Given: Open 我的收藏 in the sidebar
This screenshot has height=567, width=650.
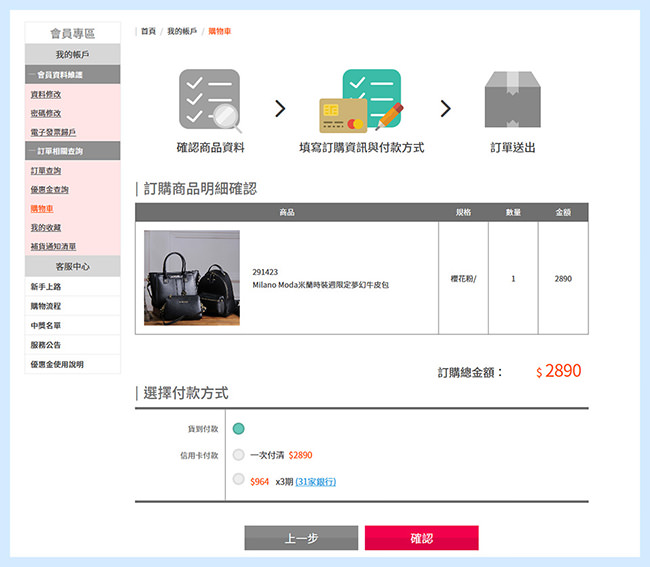Looking at the screenshot, I should pos(45,228).
